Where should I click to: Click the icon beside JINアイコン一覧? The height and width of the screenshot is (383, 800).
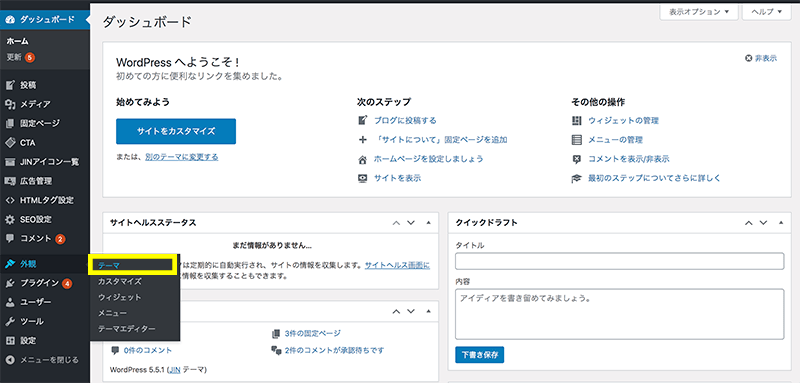(10, 162)
